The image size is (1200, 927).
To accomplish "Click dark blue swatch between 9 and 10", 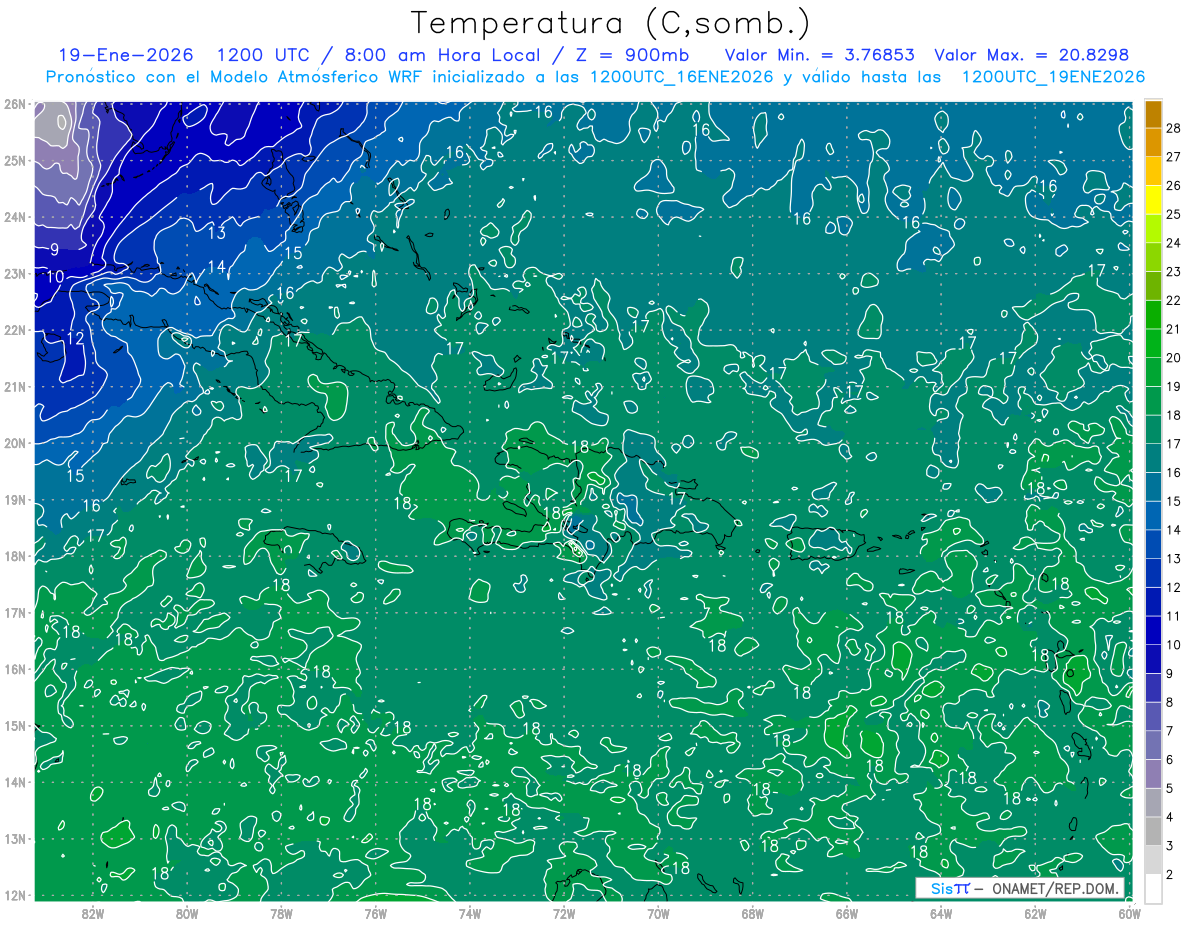I will 1154,660.
